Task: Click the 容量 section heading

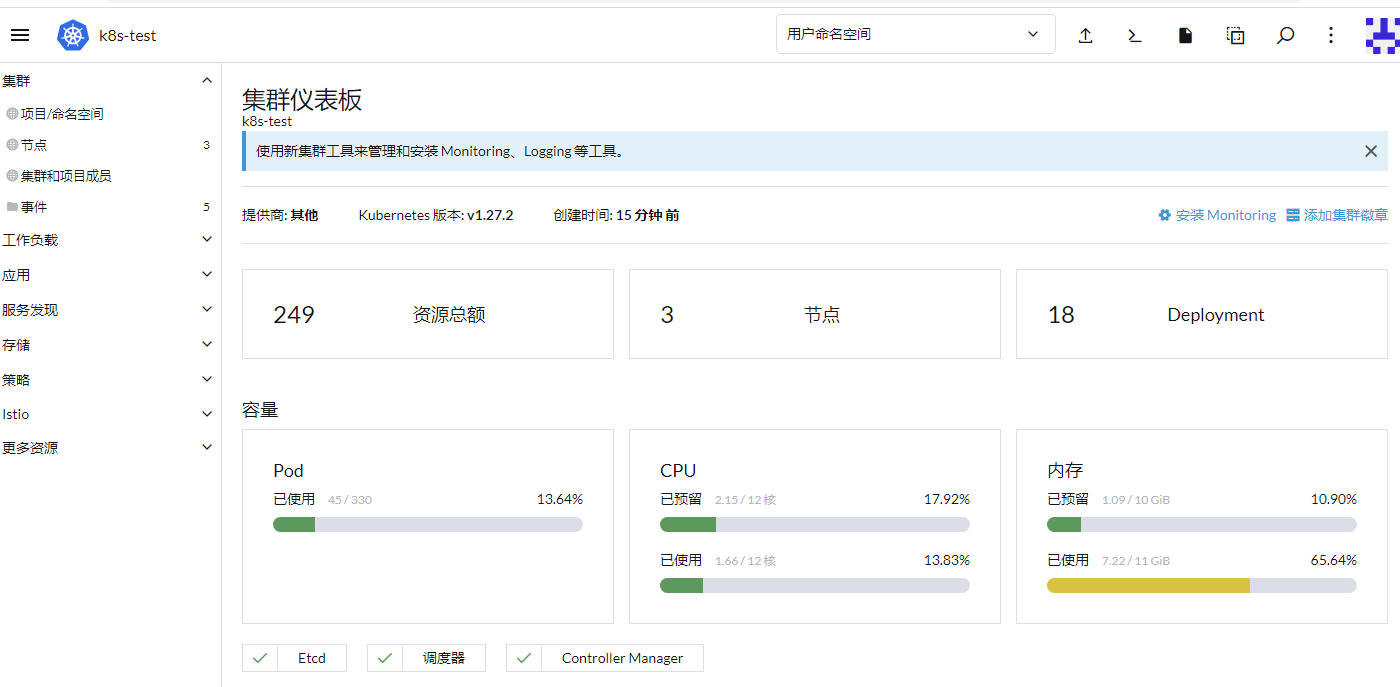Action: coord(260,410)
